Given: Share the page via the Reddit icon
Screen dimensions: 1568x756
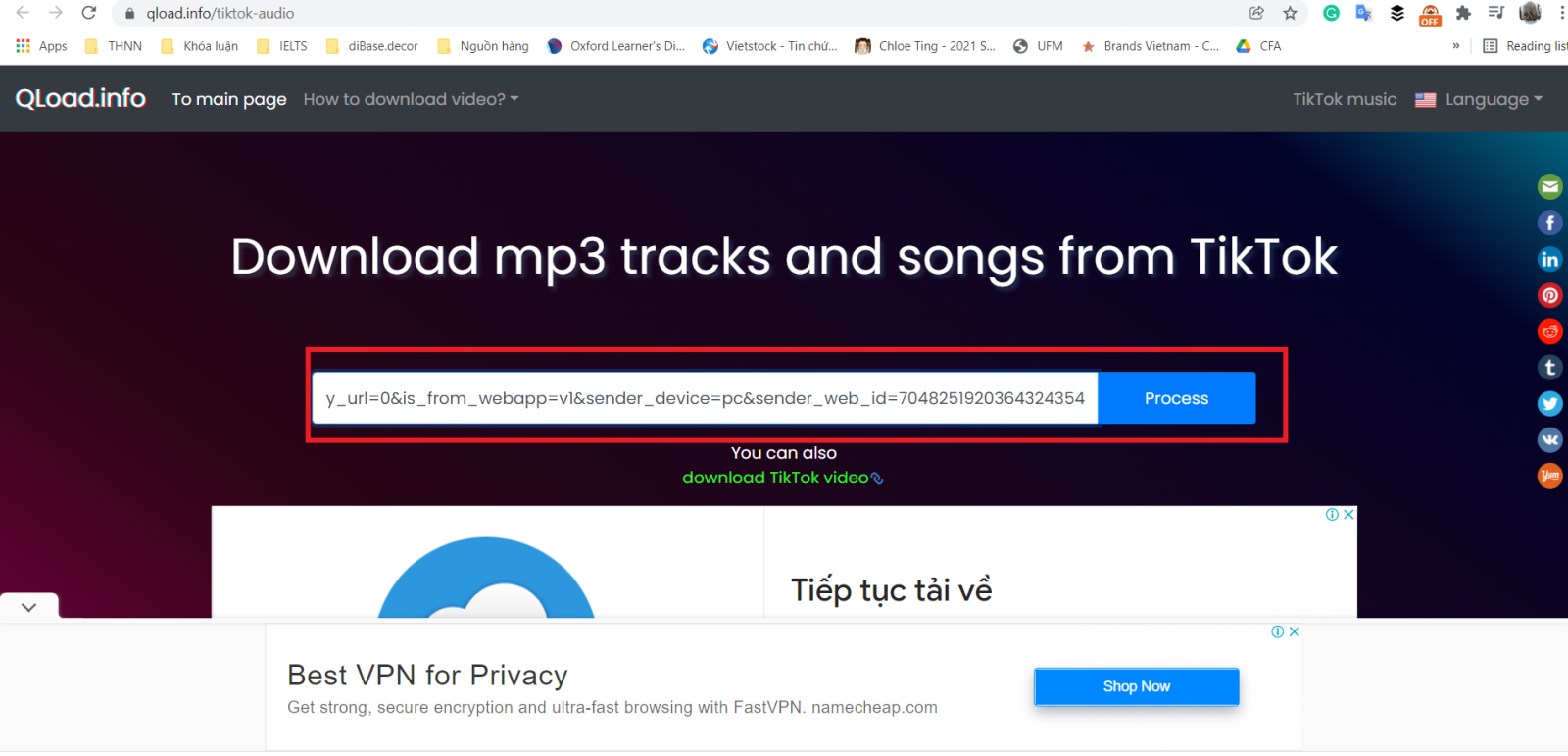Looking at the screenshot, I should [x=1549, y=331].
